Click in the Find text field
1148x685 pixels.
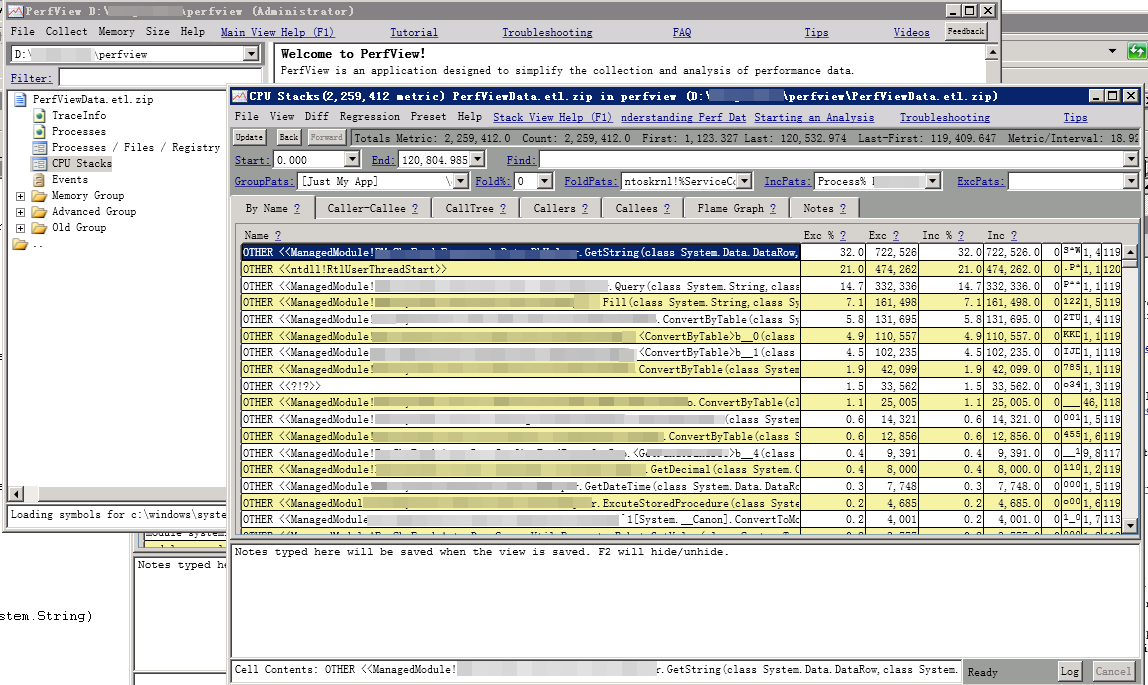coord(832,160)
